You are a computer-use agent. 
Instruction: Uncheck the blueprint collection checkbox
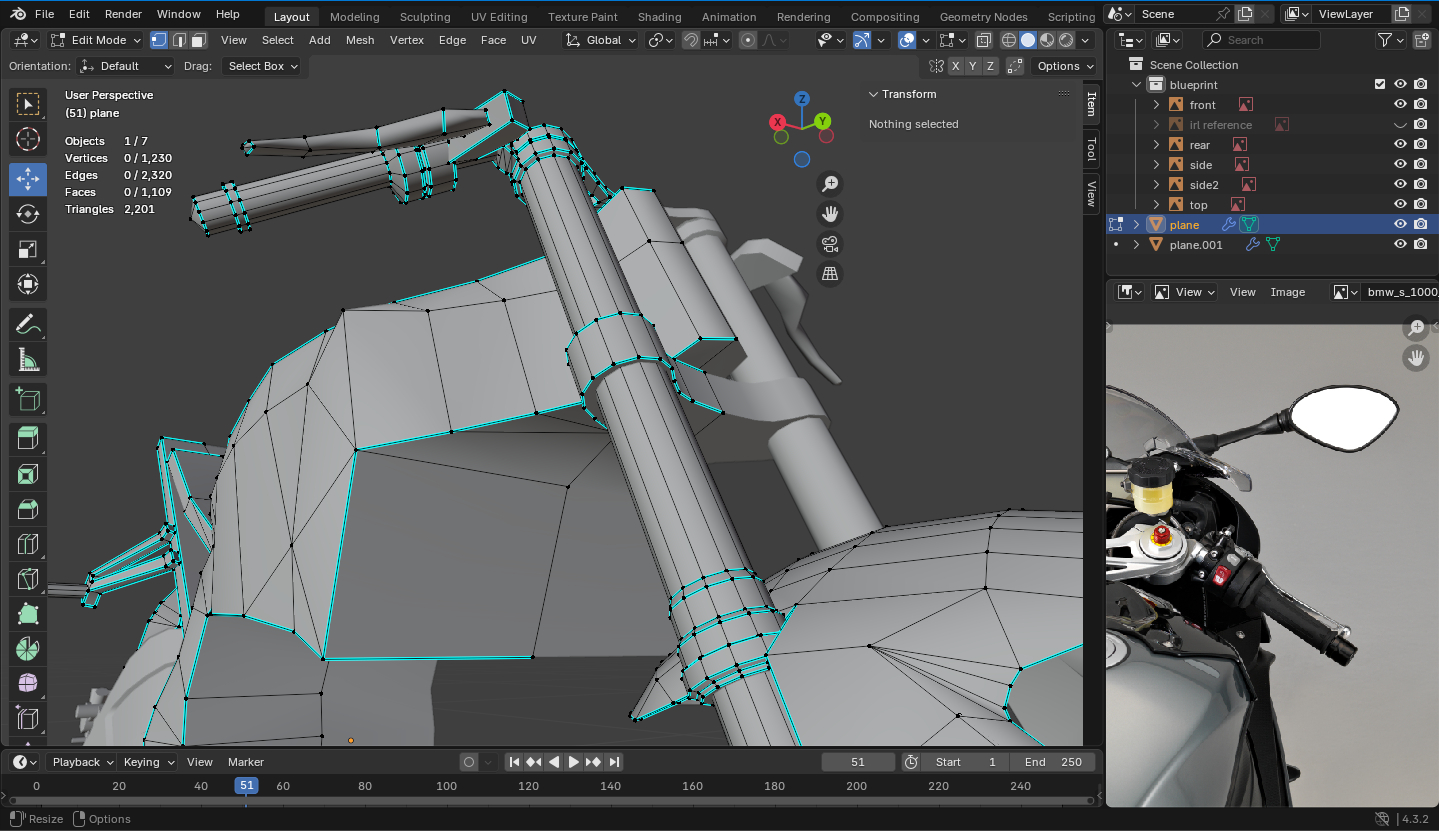tap(1380, 85)
